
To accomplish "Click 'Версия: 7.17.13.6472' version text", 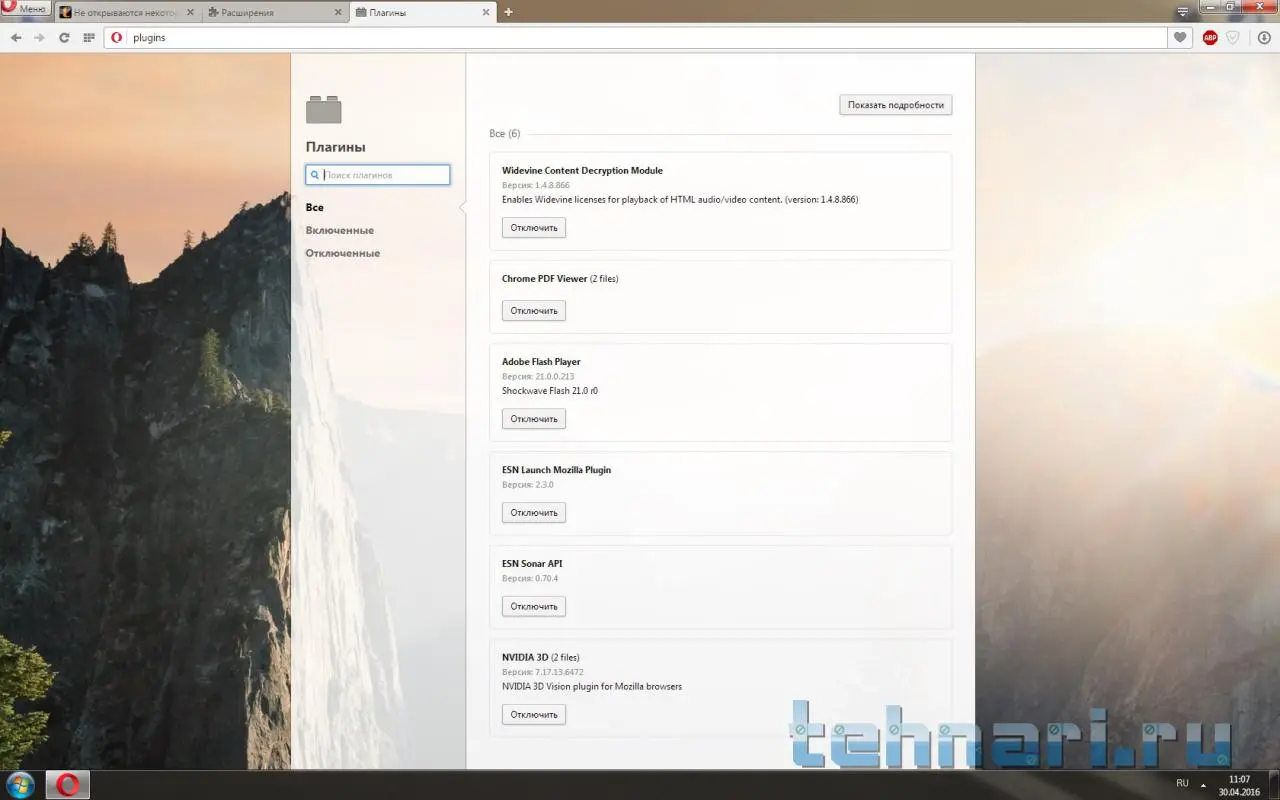I will click(543, 672).
